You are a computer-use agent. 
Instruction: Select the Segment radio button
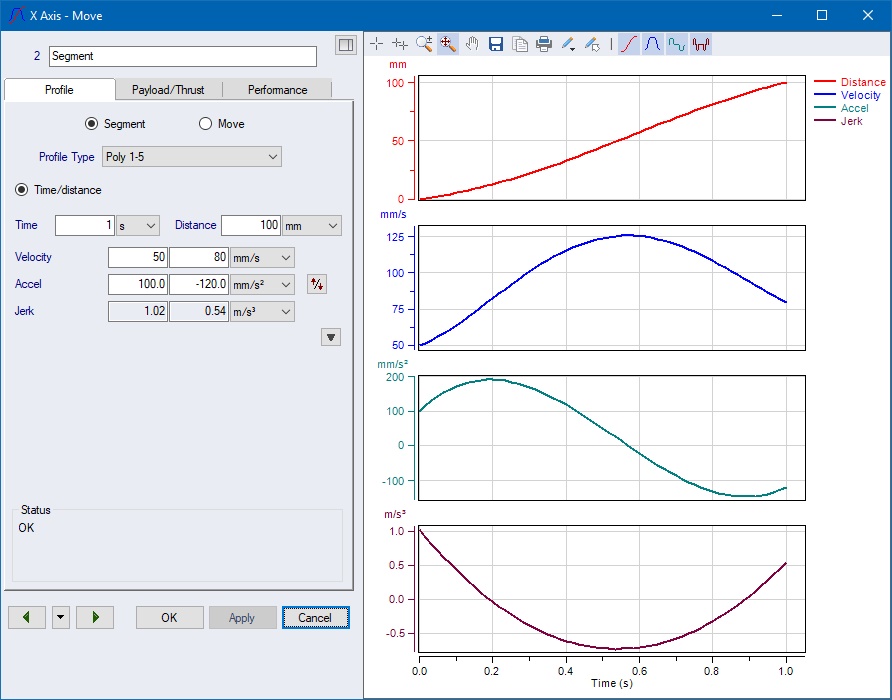pyautogui.click(x=92, y=124)
